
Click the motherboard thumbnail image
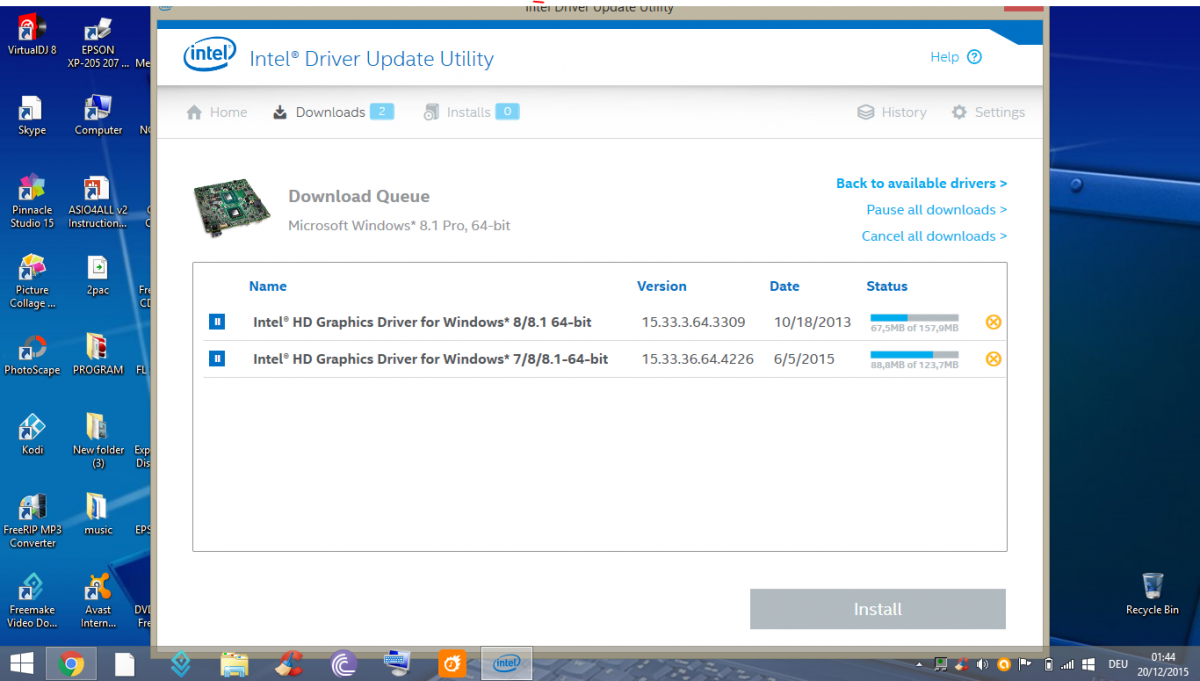(232, 208)
